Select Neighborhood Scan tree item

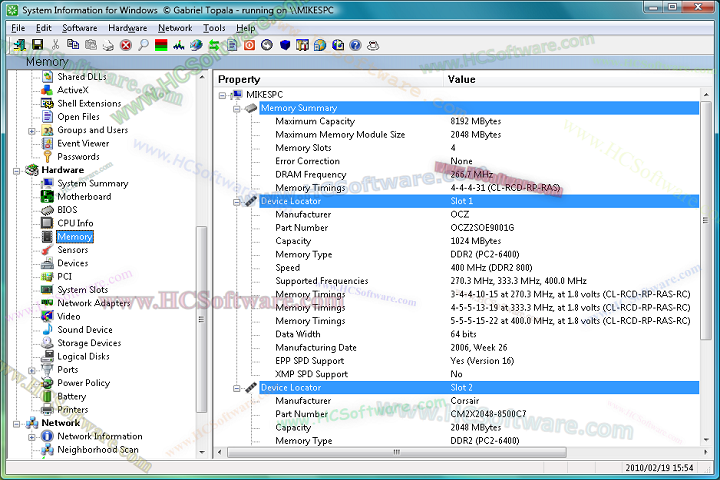click(98, 450)
